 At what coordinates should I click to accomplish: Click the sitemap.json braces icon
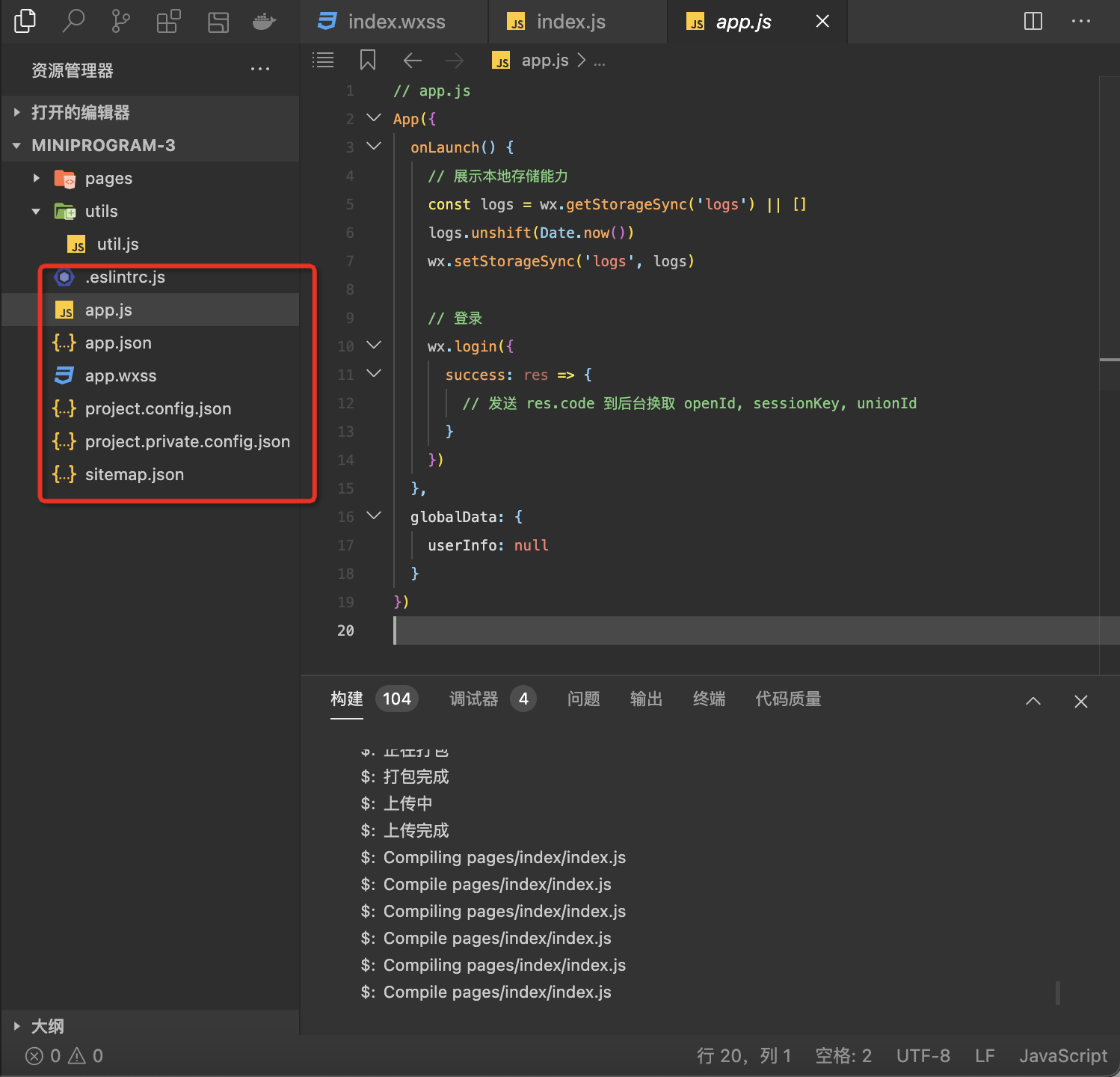[64, 475]
